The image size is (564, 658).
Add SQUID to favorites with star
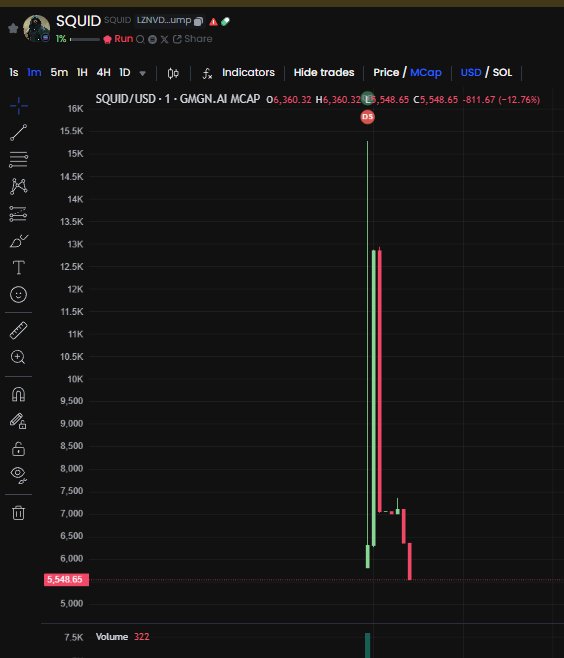click(13, 28)
